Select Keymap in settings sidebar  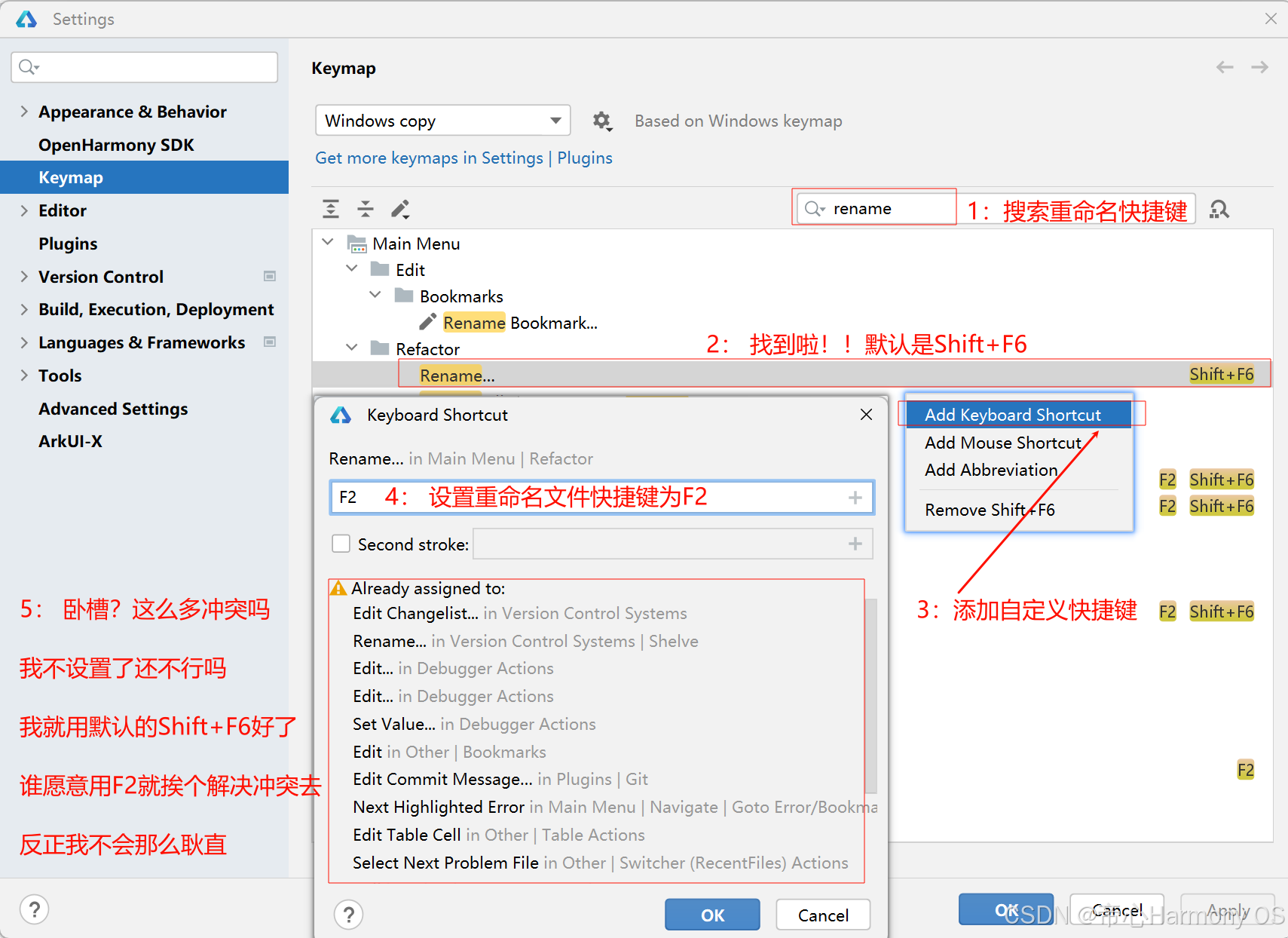144,177
